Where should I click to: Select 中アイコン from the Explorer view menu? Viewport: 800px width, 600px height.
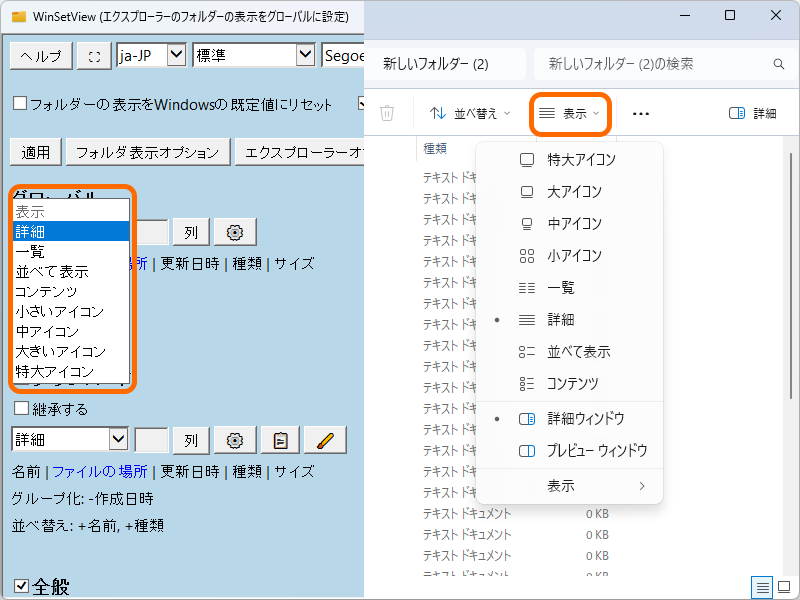576,224
